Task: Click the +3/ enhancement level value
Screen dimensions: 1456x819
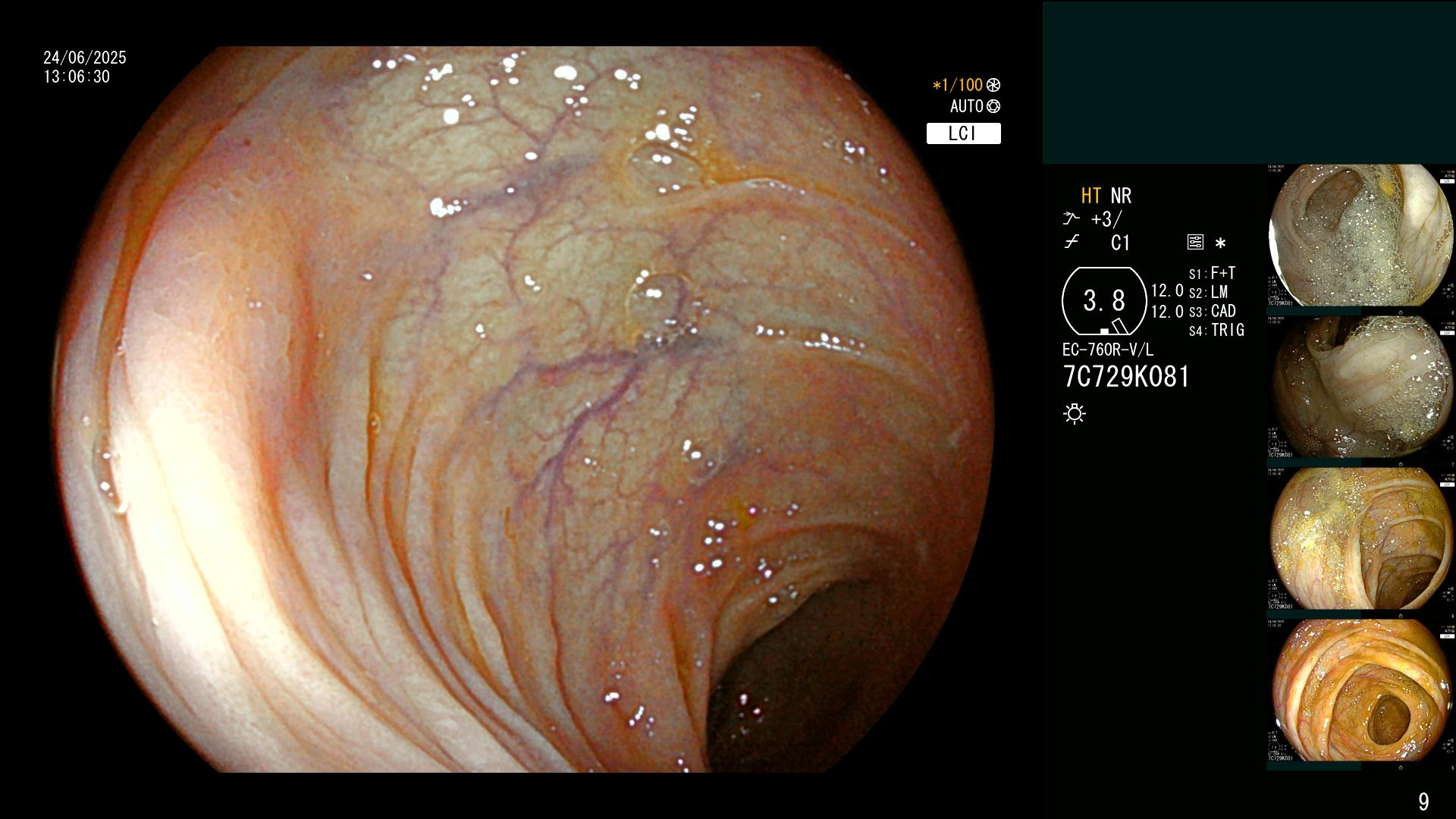Action: point(1106,219)
